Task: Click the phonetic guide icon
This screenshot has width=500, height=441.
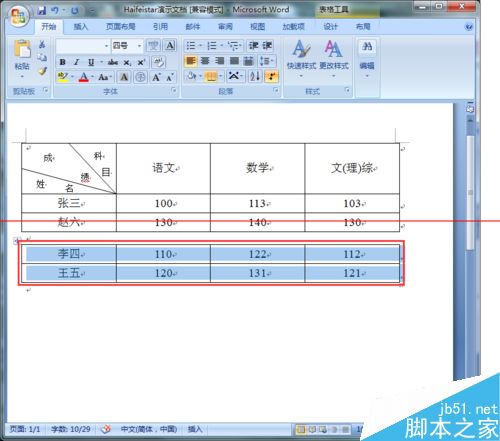Action: (153, 45)
